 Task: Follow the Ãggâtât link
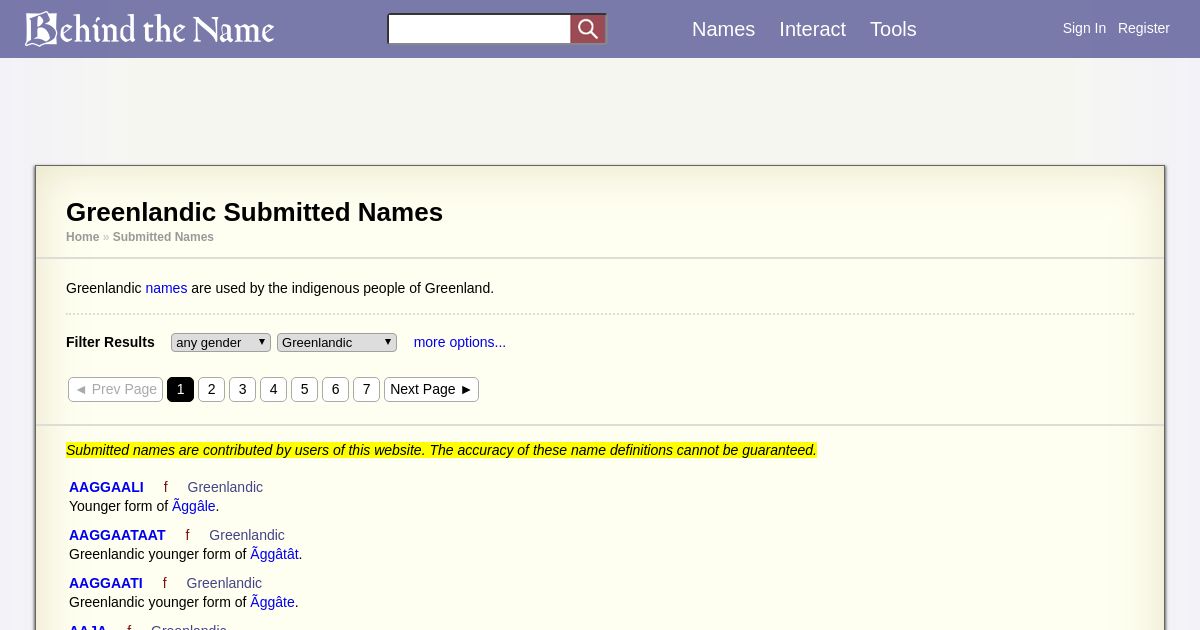pos(274,554)
